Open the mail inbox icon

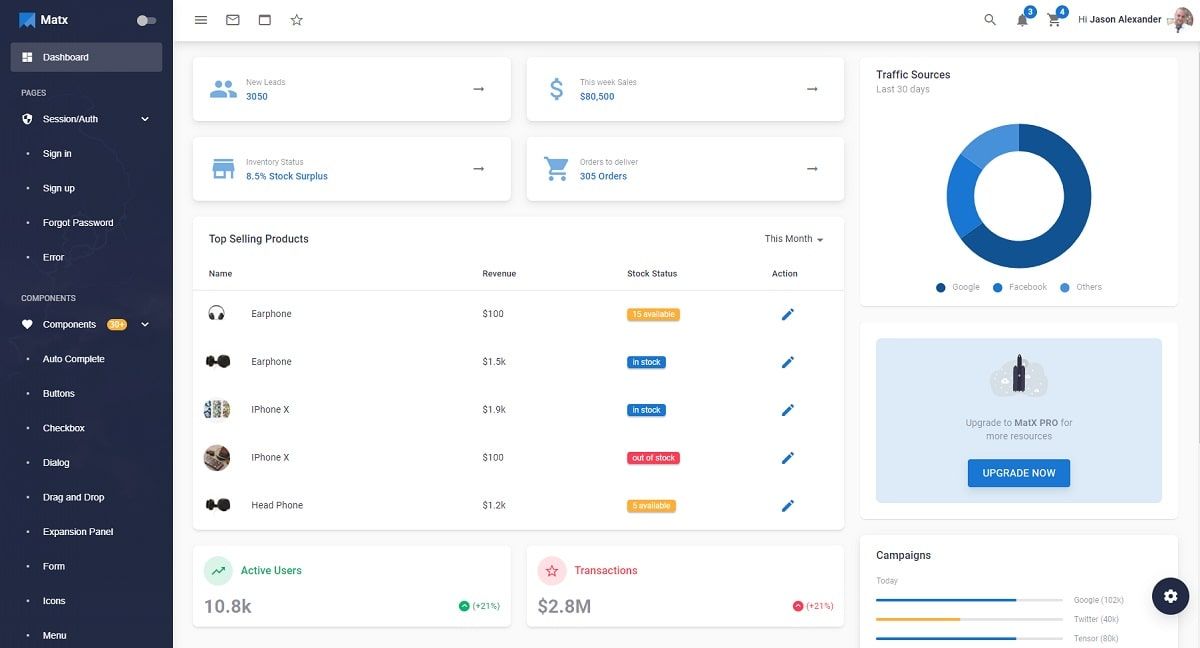pos(232,19)
